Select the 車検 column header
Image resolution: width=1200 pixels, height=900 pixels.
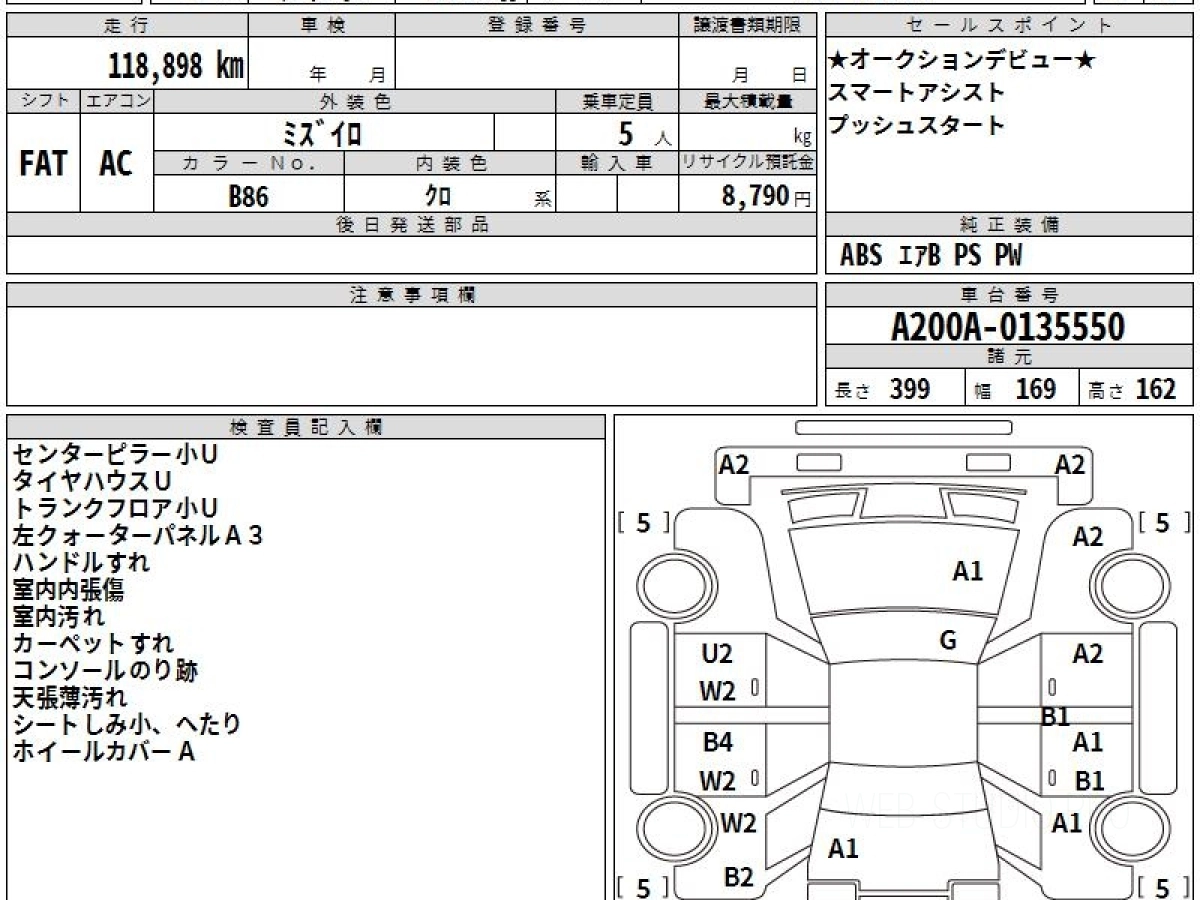[321, 26]
